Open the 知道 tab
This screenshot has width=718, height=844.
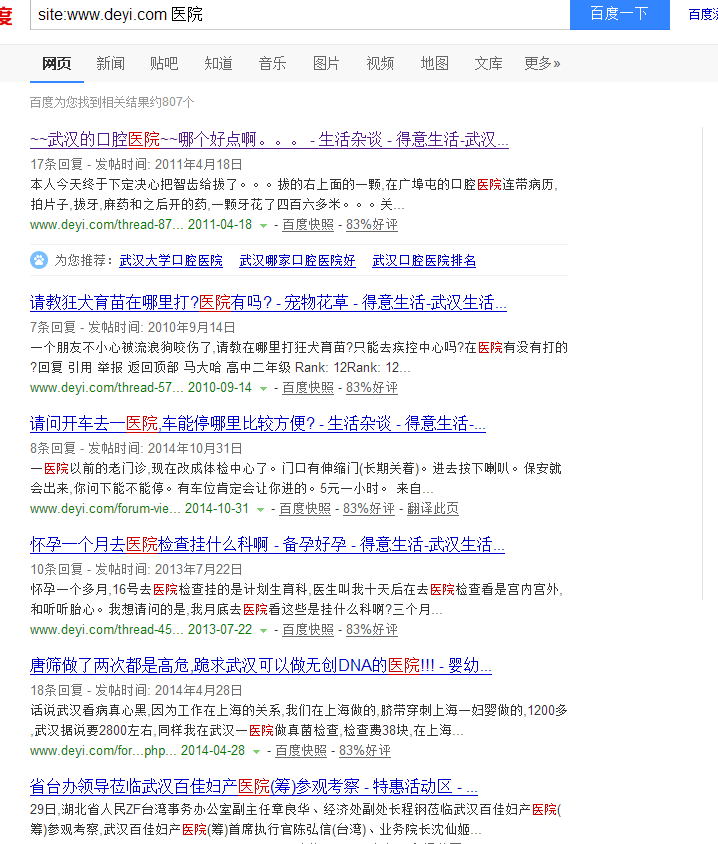coord(219,64)
